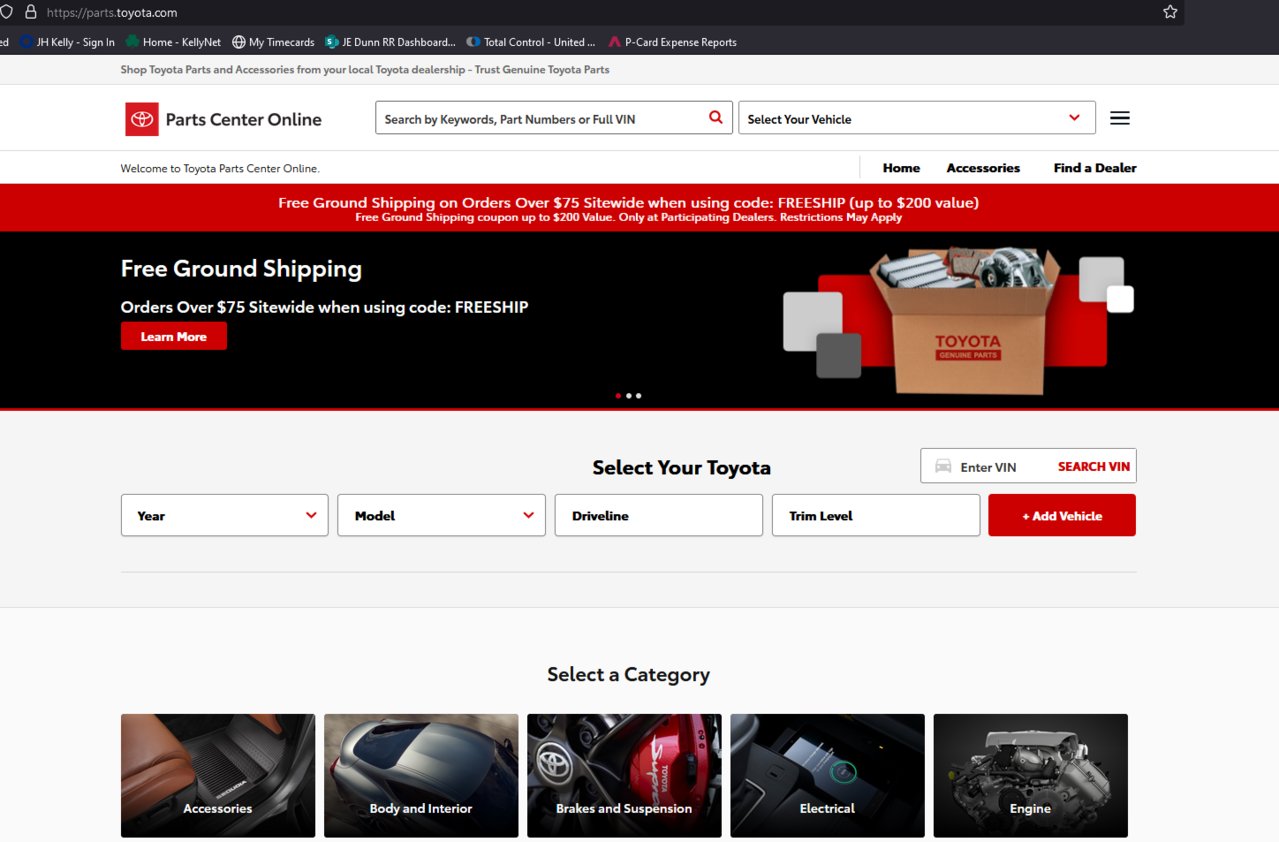
Task: Click the shield icon in the address bar
Action: tap(6, 12)
